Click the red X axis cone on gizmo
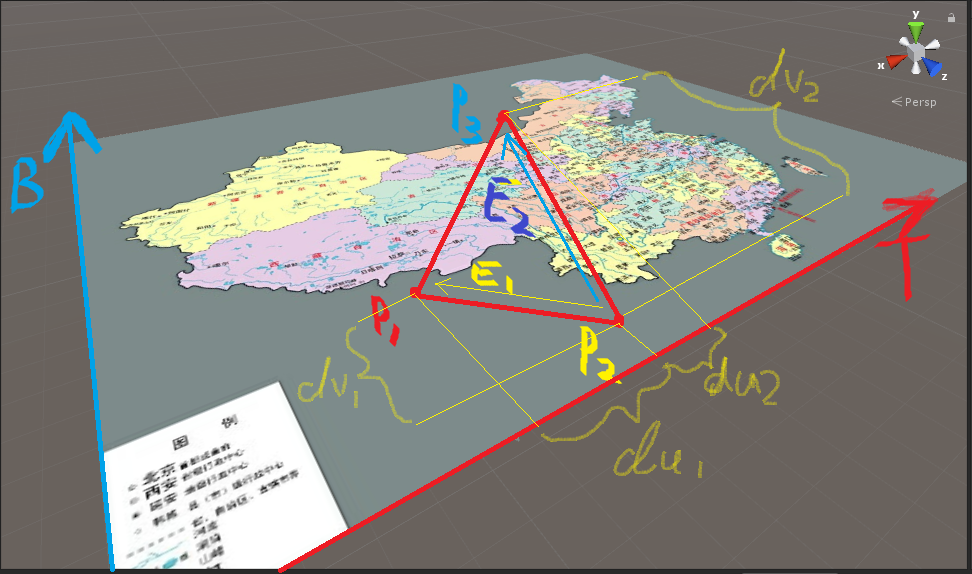The width and height of the screenshot is (972, 574). pos(895,61)
